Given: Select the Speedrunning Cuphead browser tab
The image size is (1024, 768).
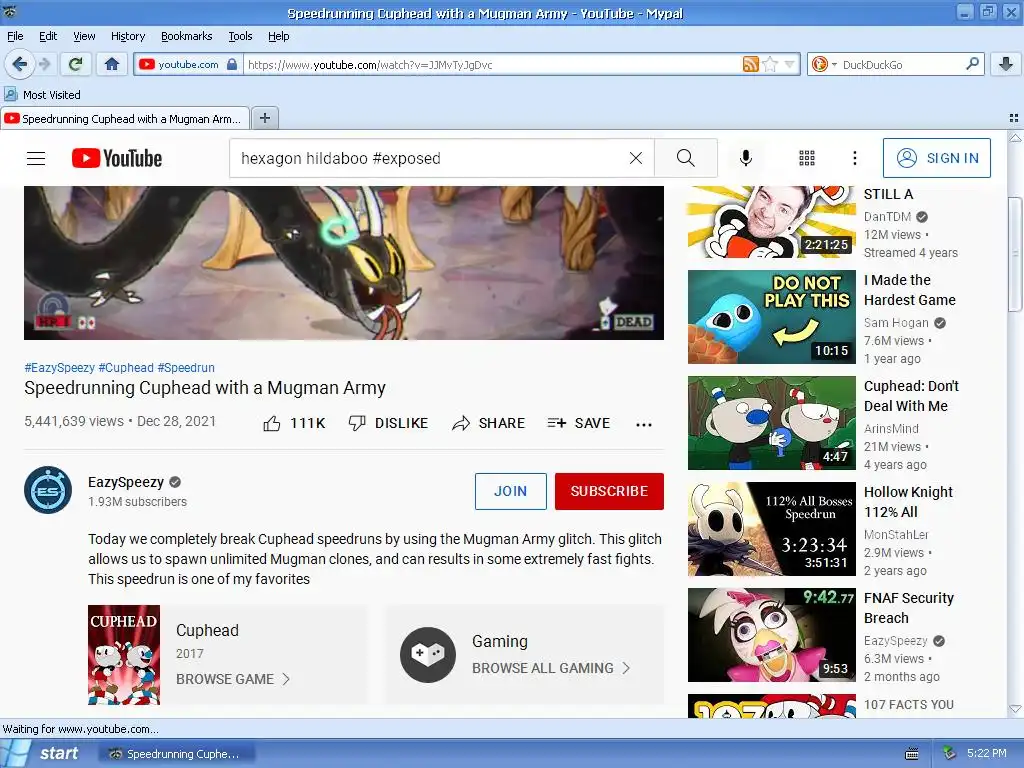Looking at the screenshot, I should (x=125, y=118).
